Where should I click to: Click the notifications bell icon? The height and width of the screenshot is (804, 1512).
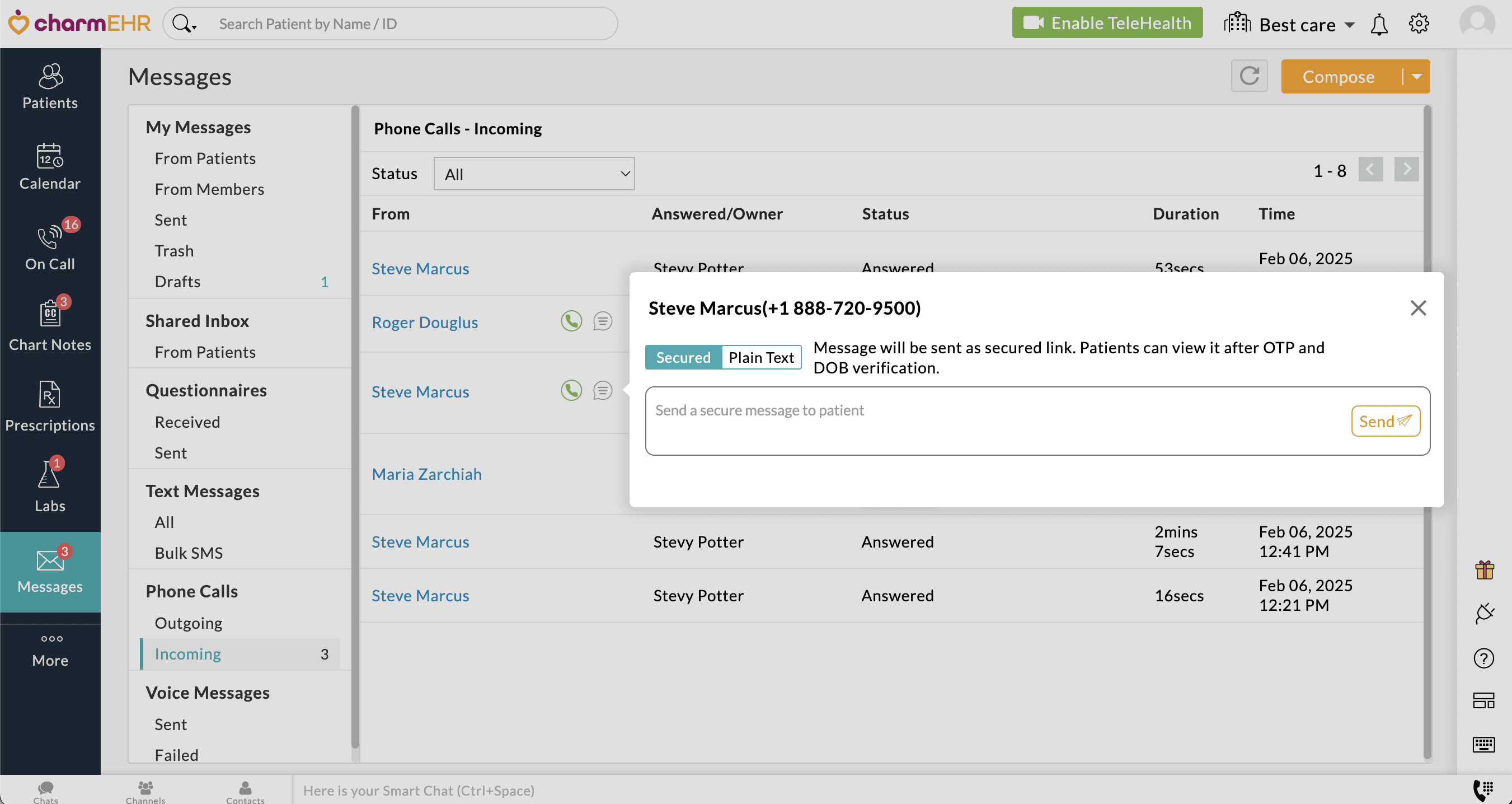pyautogui.click(x=1379, y=25)
